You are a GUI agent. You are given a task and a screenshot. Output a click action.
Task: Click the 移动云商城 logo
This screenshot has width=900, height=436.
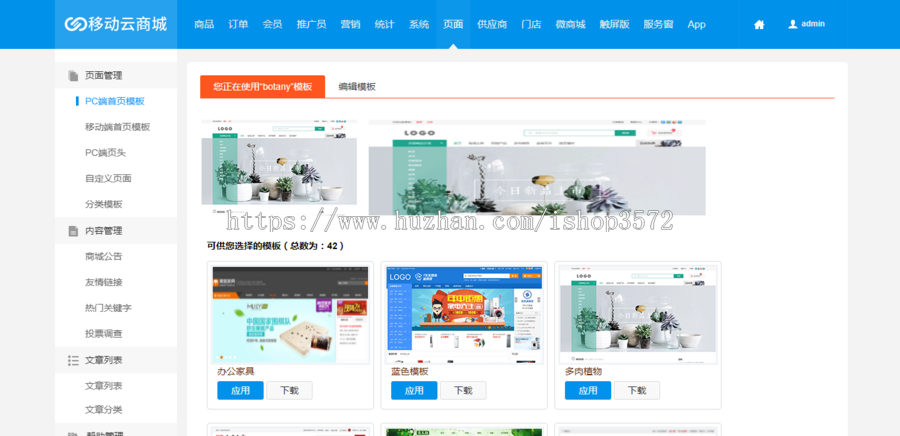[x=116, y=24]
